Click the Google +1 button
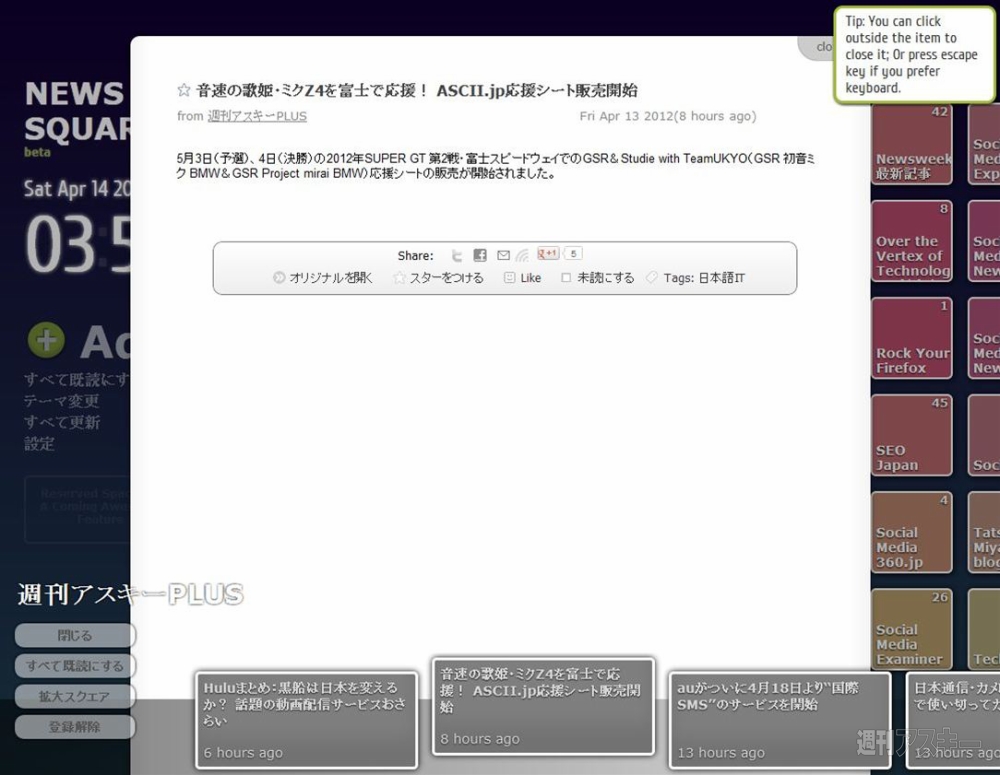Screen dimensions: 1000x775 [548, 253]
